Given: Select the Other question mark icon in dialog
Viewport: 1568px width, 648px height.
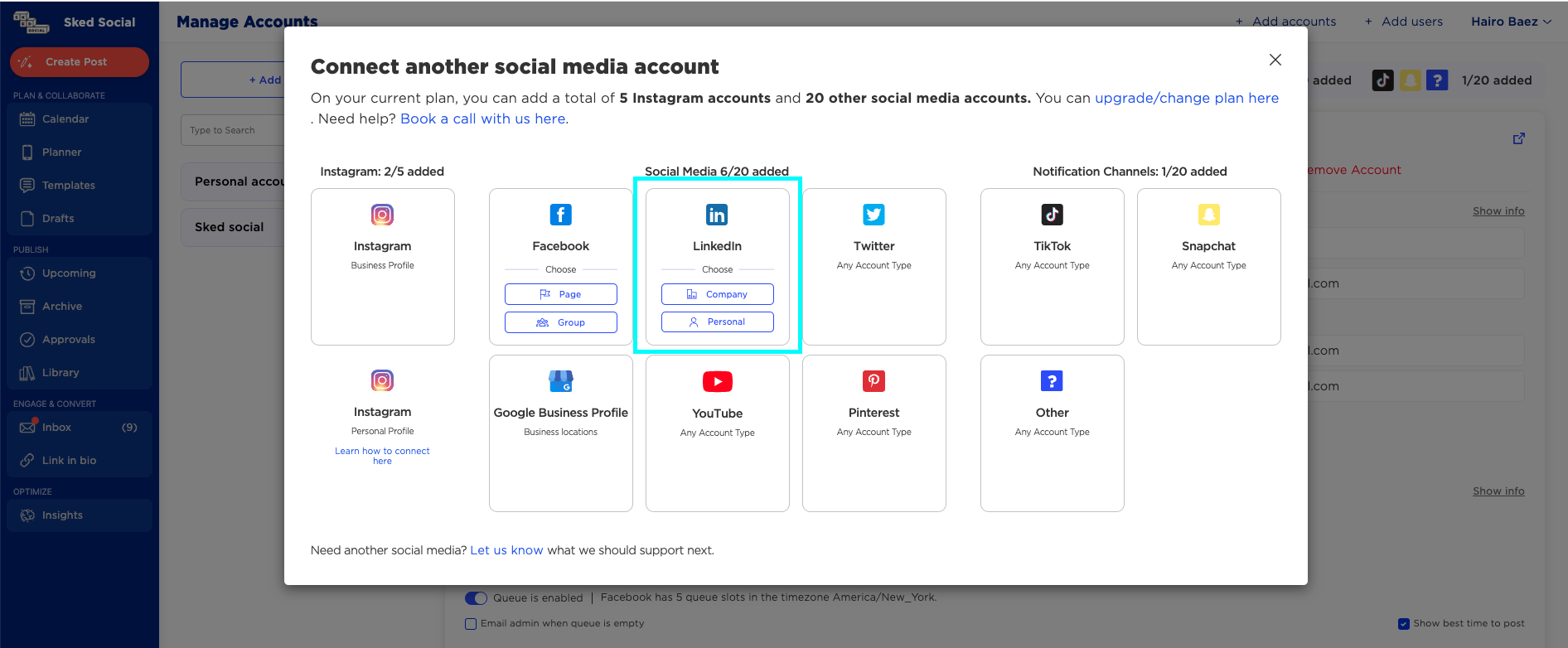Looking at the screenshot, I should coord(1053,380).
